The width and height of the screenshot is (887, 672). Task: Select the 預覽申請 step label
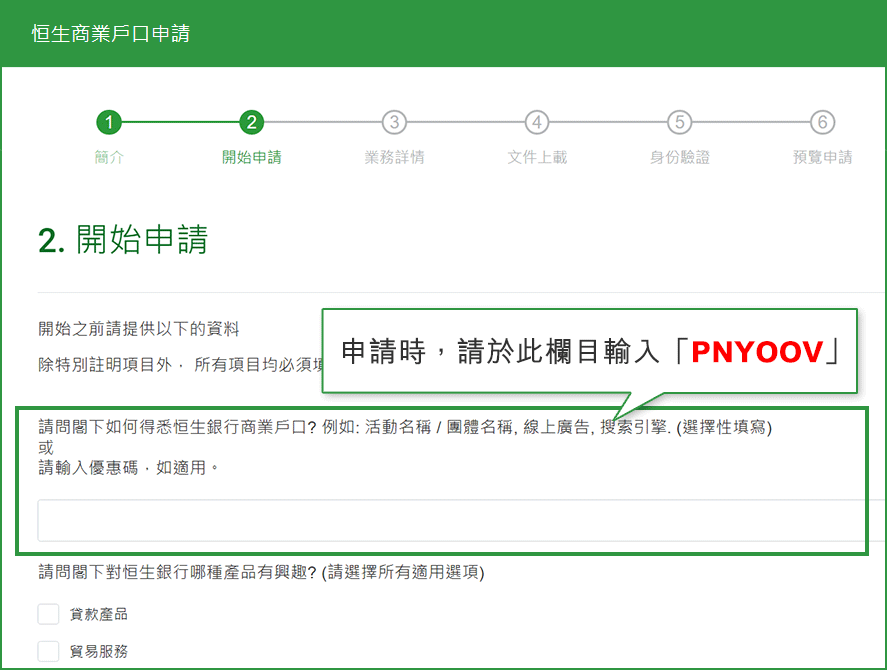(x=823, y=157)
